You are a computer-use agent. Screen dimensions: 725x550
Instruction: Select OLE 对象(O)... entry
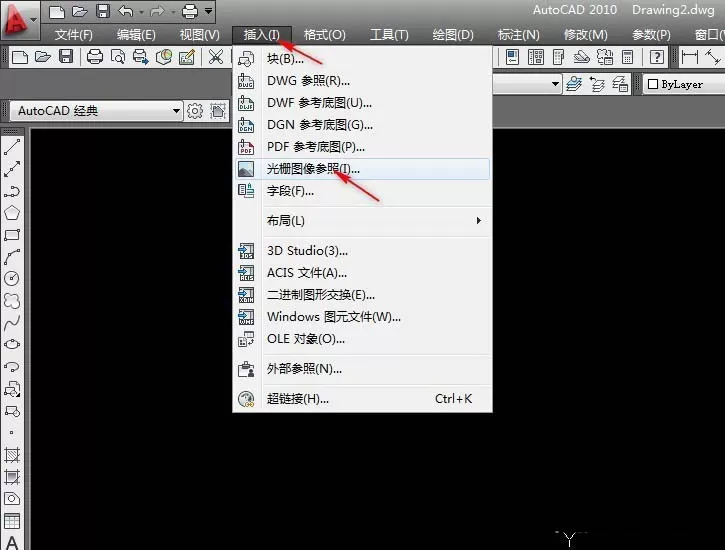tap(362, 339)
